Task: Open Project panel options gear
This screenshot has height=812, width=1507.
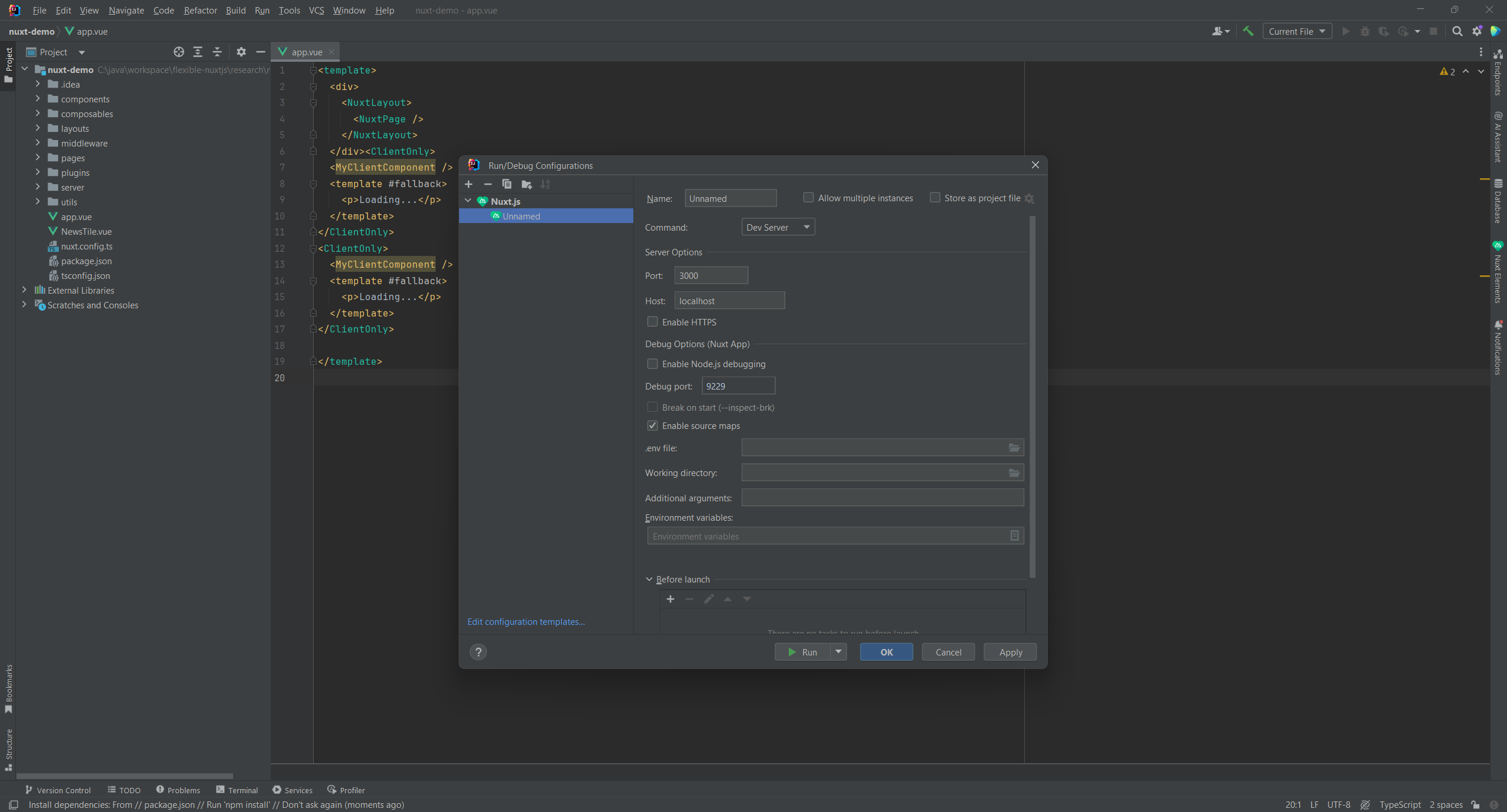Action: (x=241, y=52)
